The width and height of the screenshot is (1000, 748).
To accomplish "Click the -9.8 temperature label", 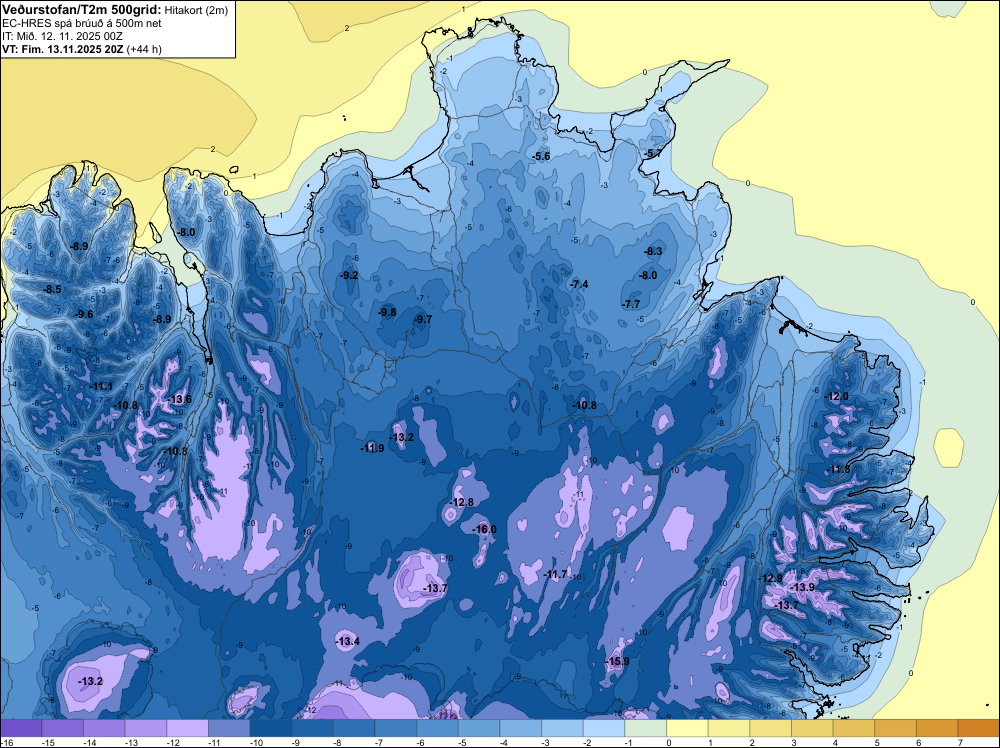I will click(387, 312).
